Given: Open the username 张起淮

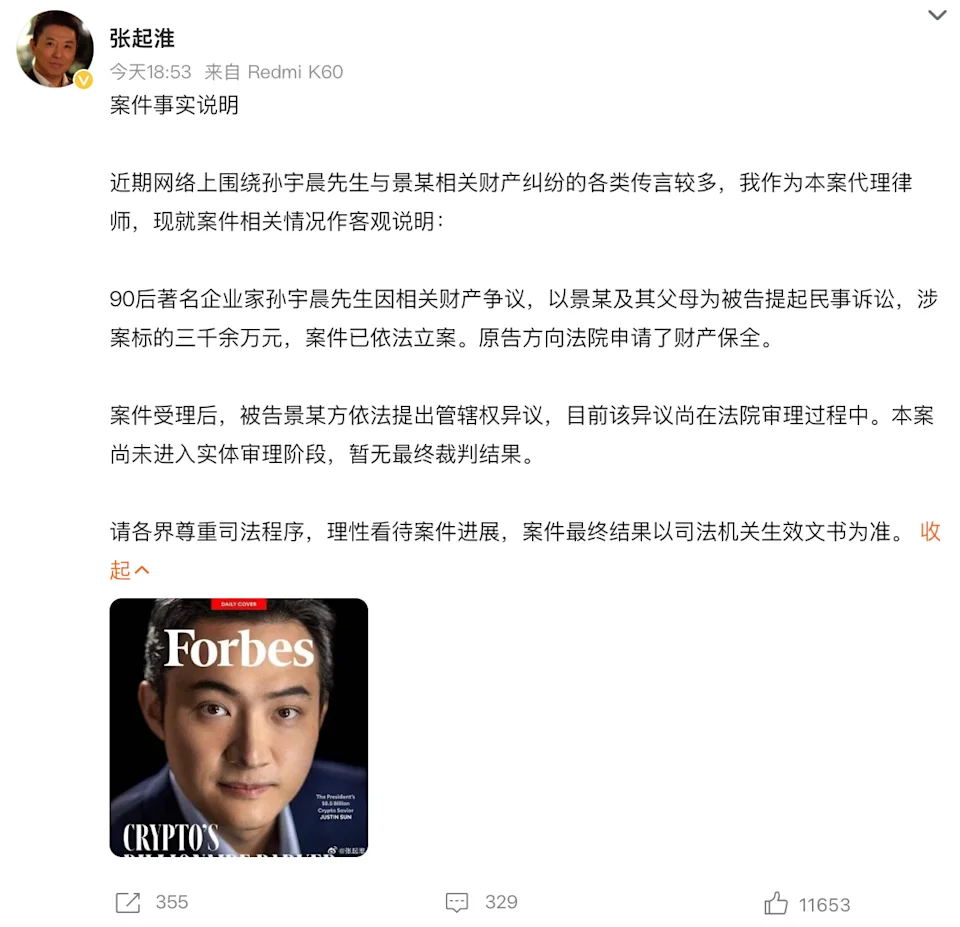Looking at the screenshot, I should click(142, 38).
